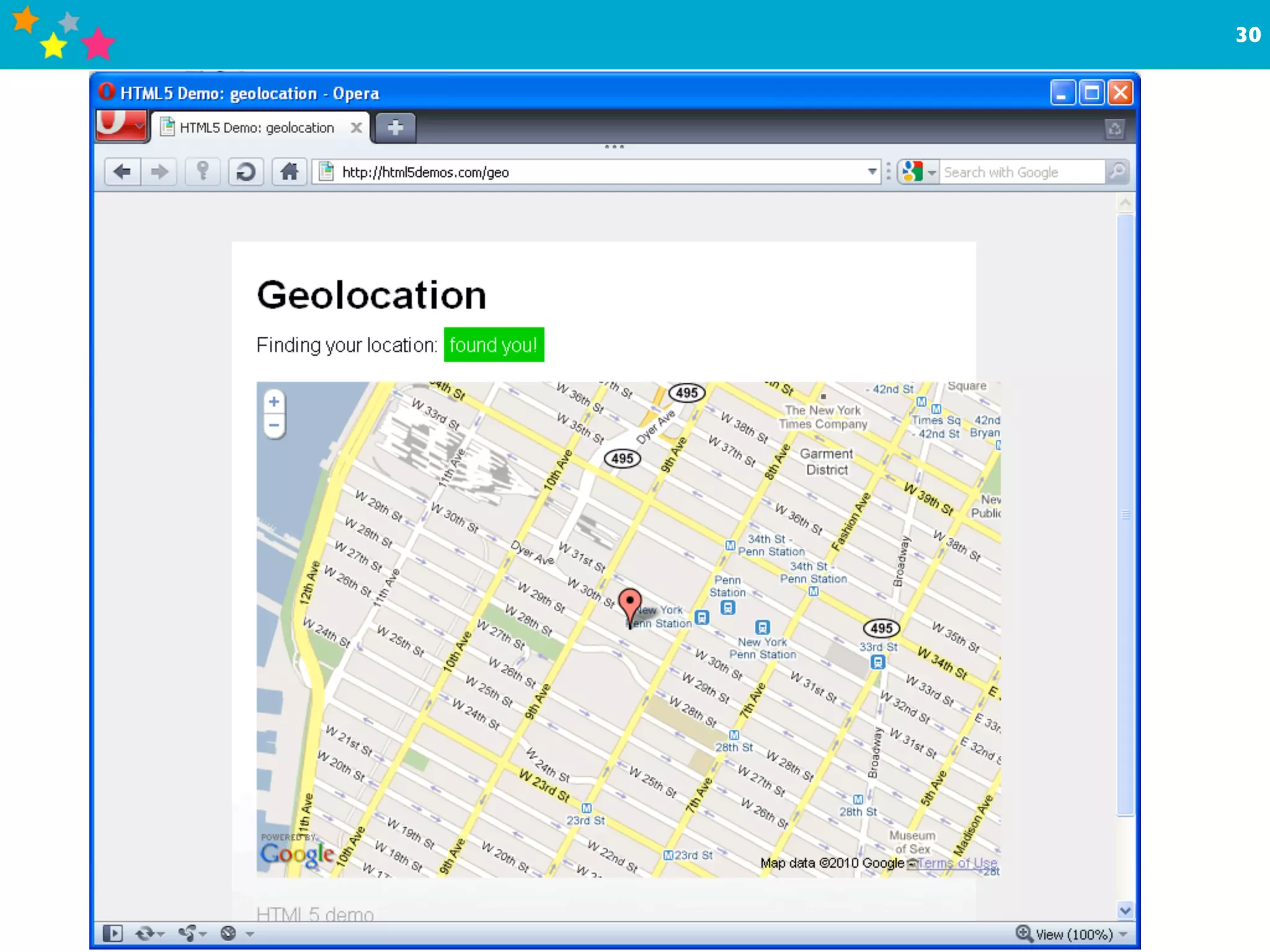Click the 'HTML 5 demo' footer text
The width and height of the screenshot is (1270, 952).
point(315,914)
